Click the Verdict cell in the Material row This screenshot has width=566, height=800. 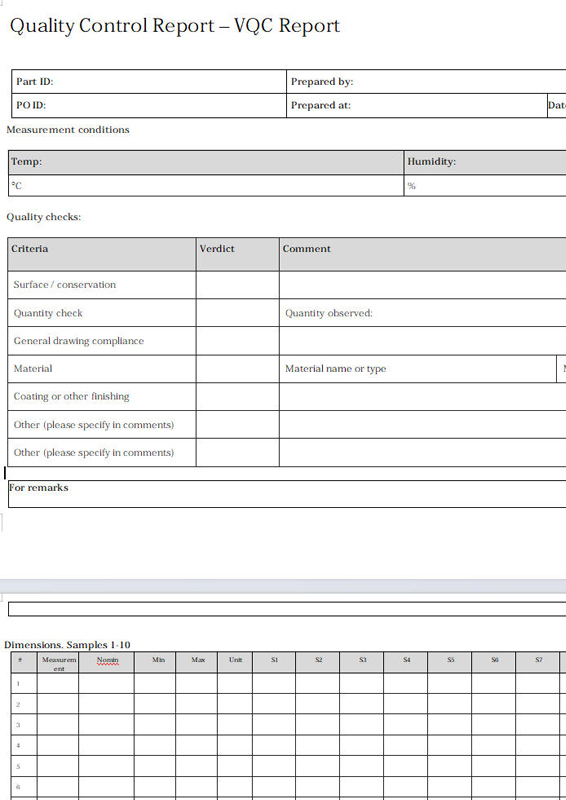click(x=237, y=369)
